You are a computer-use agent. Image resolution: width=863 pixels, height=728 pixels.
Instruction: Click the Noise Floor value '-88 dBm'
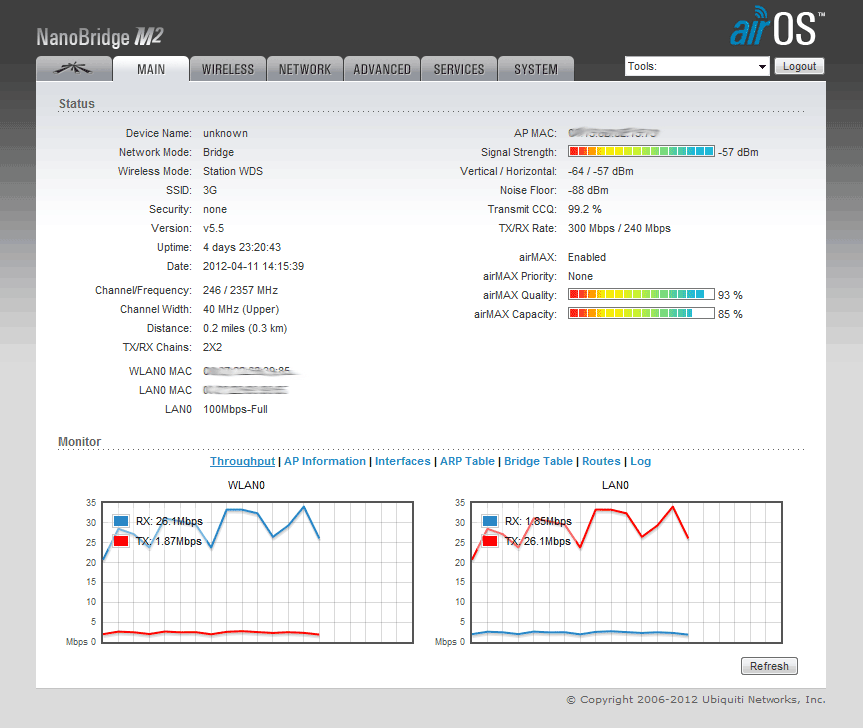pyautogui.click(x=588, y=190)
